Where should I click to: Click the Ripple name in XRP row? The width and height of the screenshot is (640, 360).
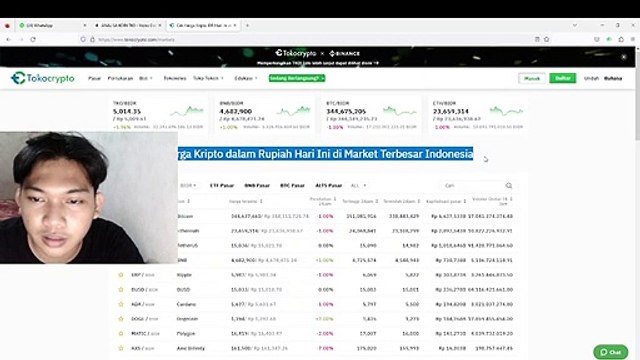(184, 275)
